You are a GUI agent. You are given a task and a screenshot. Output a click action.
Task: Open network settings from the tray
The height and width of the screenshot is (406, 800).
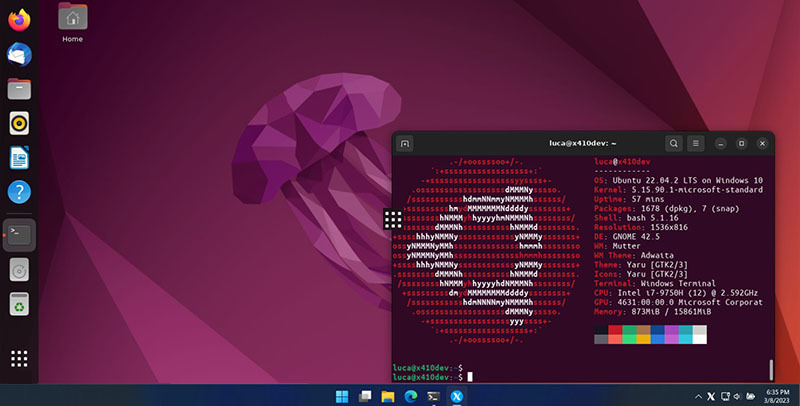point(724,396)
